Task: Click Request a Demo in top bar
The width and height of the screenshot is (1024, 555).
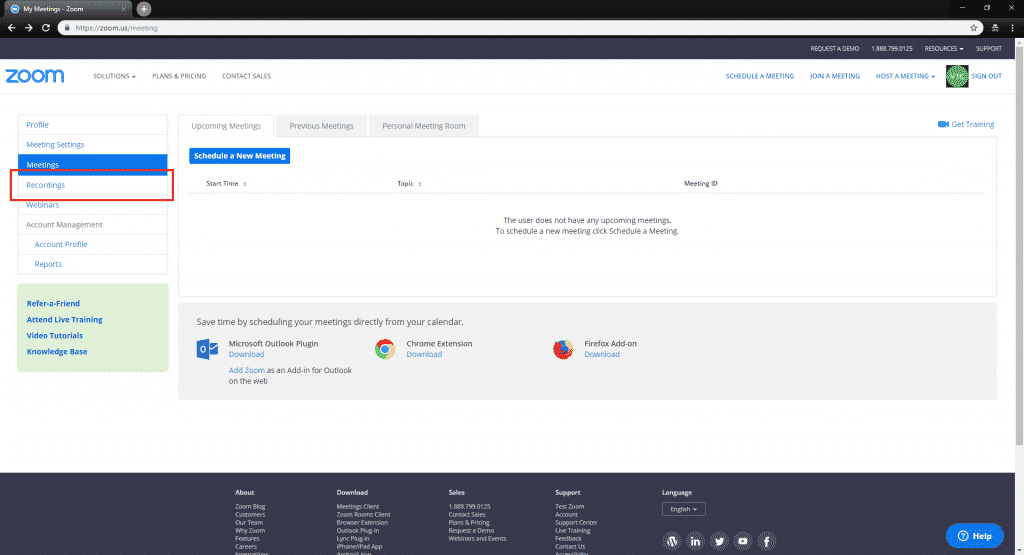Action: click(835, 48)
